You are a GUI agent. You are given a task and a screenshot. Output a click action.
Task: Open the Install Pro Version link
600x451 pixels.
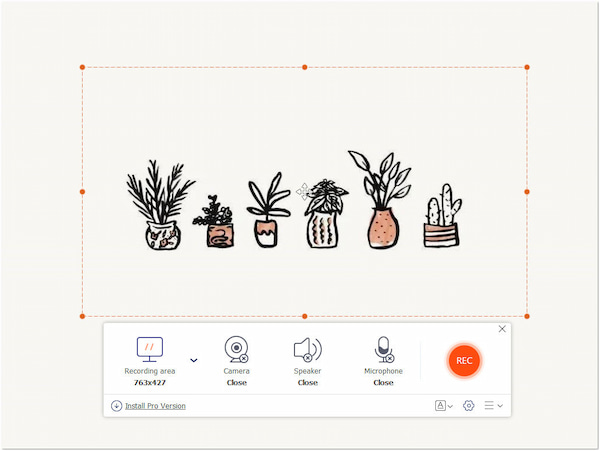[x=155, y=406]
